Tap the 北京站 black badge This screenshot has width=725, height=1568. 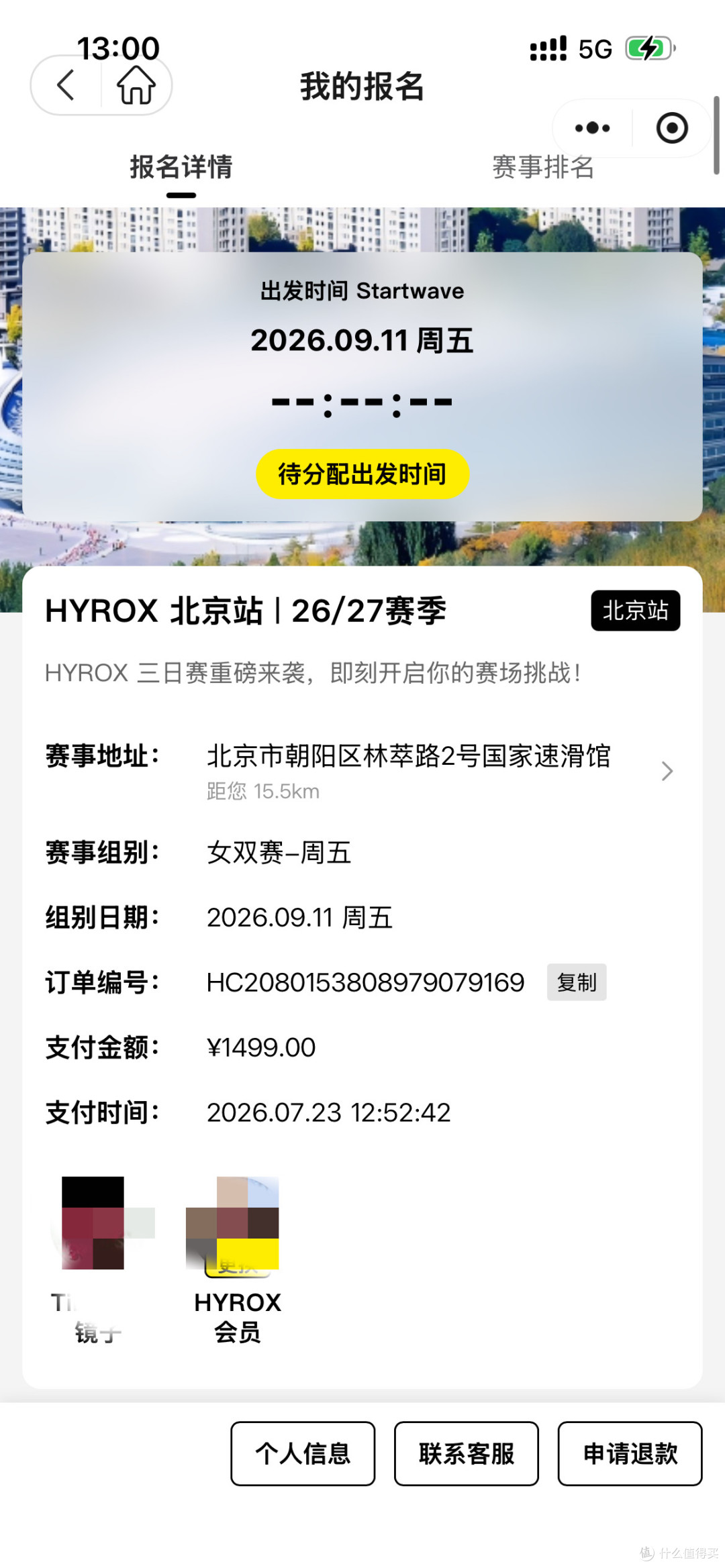[635, 611]
